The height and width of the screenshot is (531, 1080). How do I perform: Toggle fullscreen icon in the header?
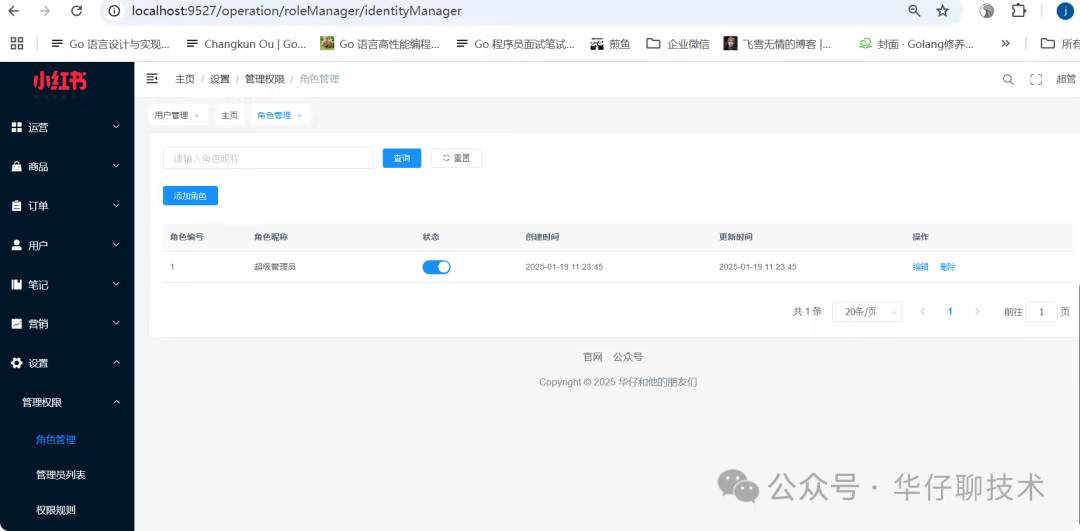coord(1036,79)
